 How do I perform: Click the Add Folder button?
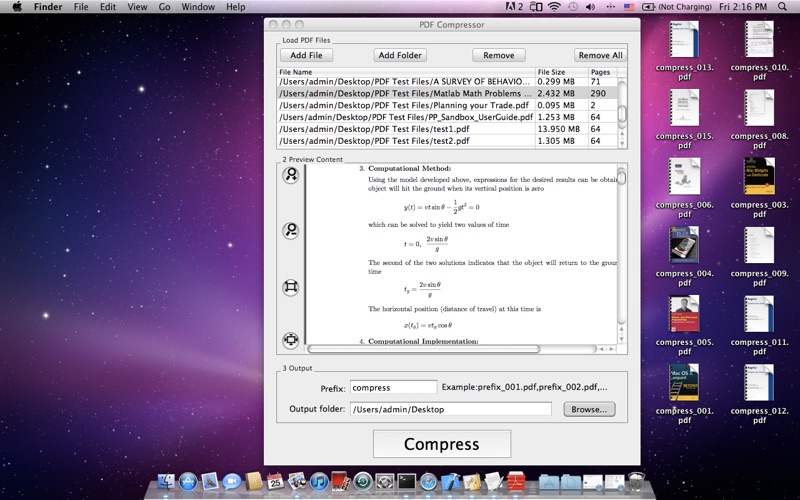pos(400,55)
